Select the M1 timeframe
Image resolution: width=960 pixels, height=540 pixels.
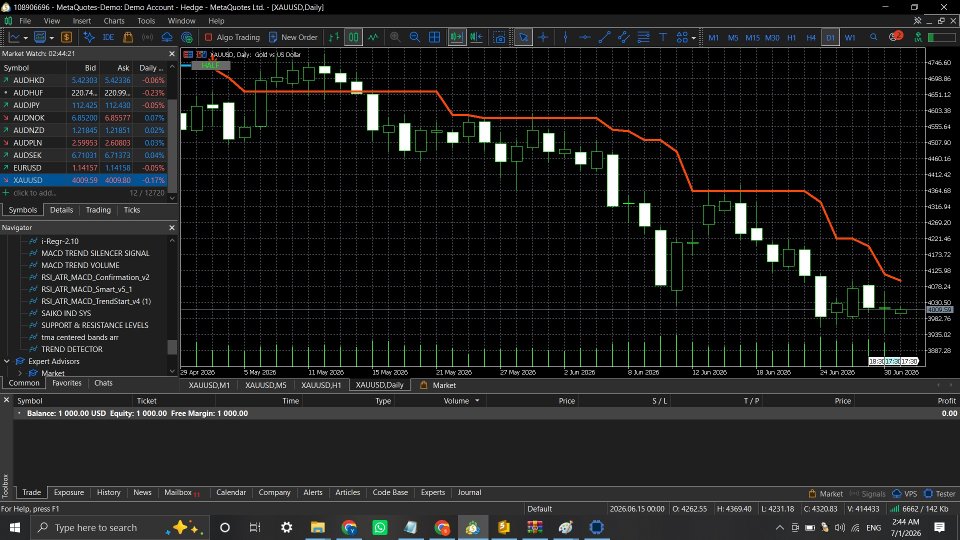[x=713, y=38]
